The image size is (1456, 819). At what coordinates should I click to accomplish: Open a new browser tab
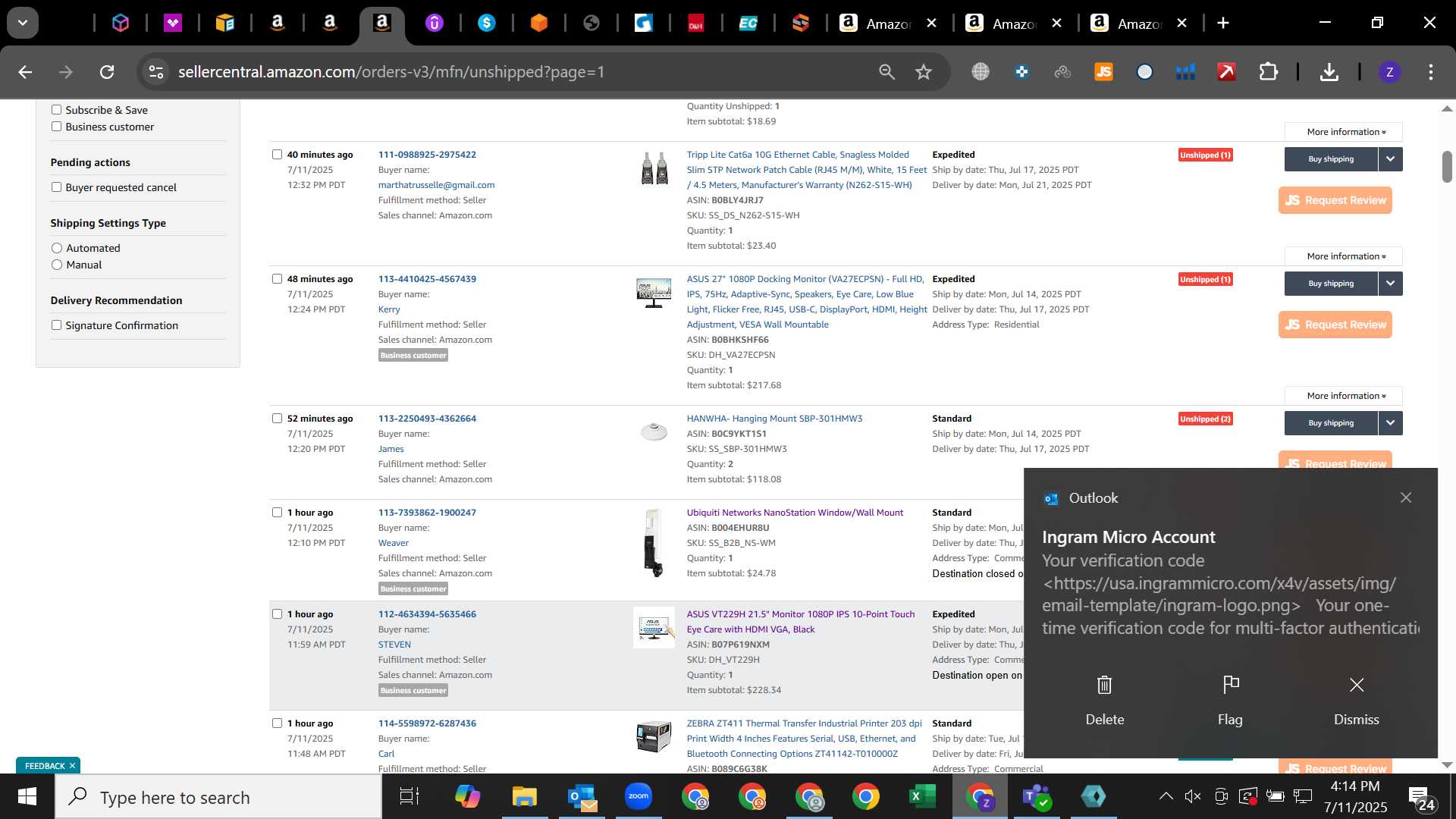(x=1222, y=24)
